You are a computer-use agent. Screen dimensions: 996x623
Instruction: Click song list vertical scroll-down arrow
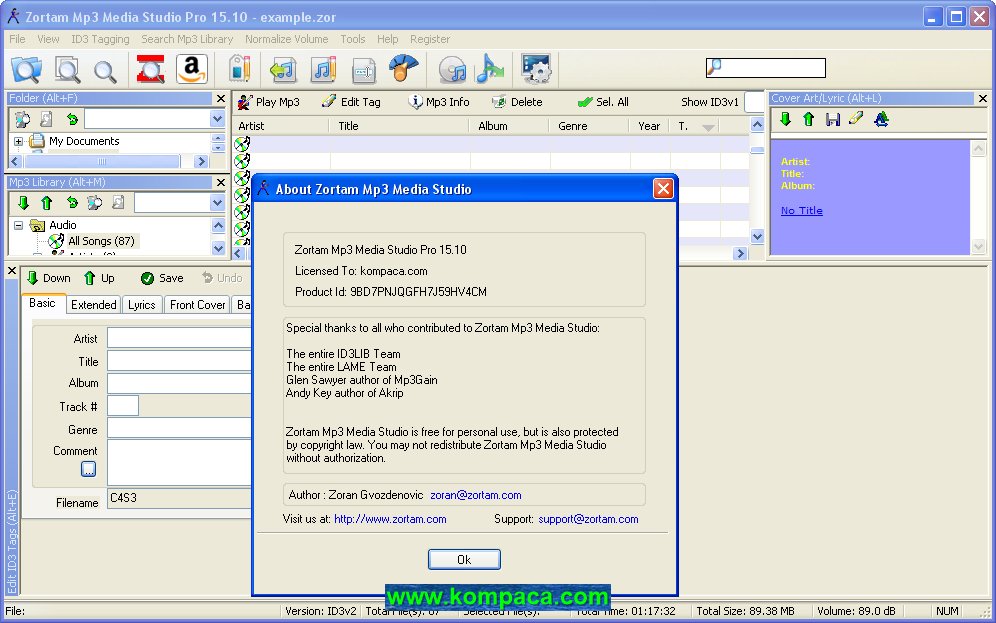click(757, 236)
